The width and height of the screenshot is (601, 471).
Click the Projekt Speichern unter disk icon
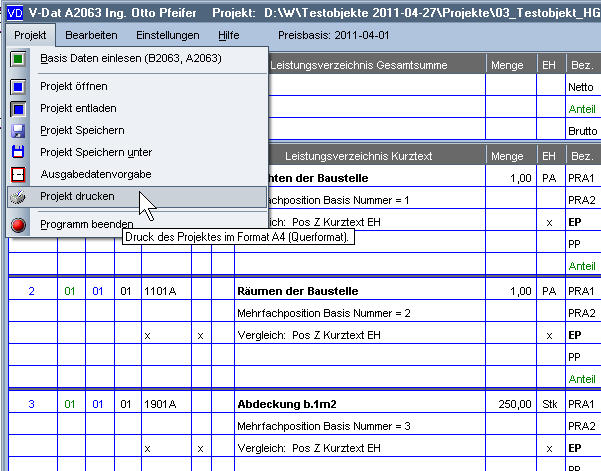18,152
